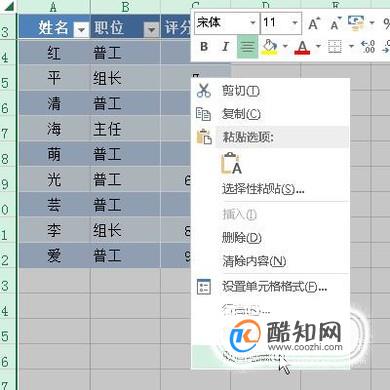Screen dimensions: 390x390
Task: Click the cell format painter icon
Action: tap(356, 22)
